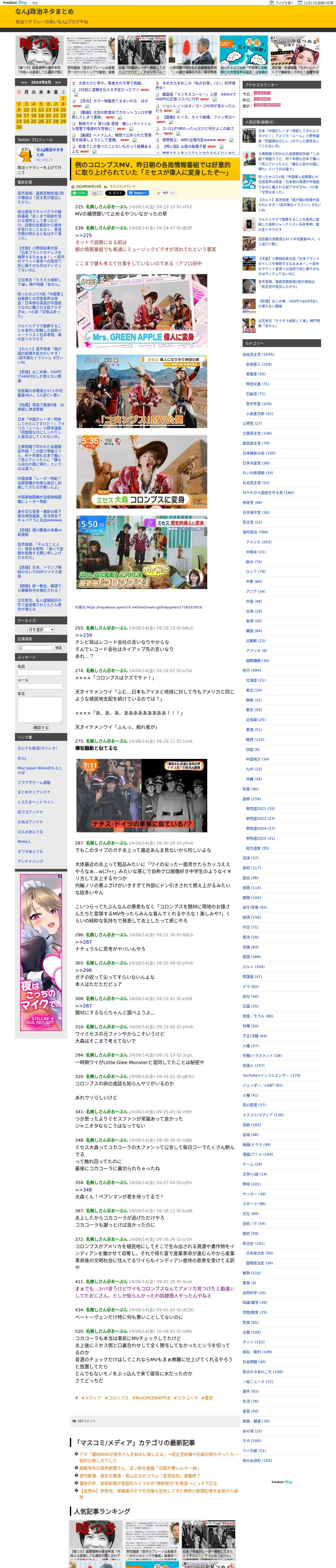The height and width of the screenshot is (1568, 336).
Task: Open the ブラウザゲーム速報 link
Action: pos(34,783)
